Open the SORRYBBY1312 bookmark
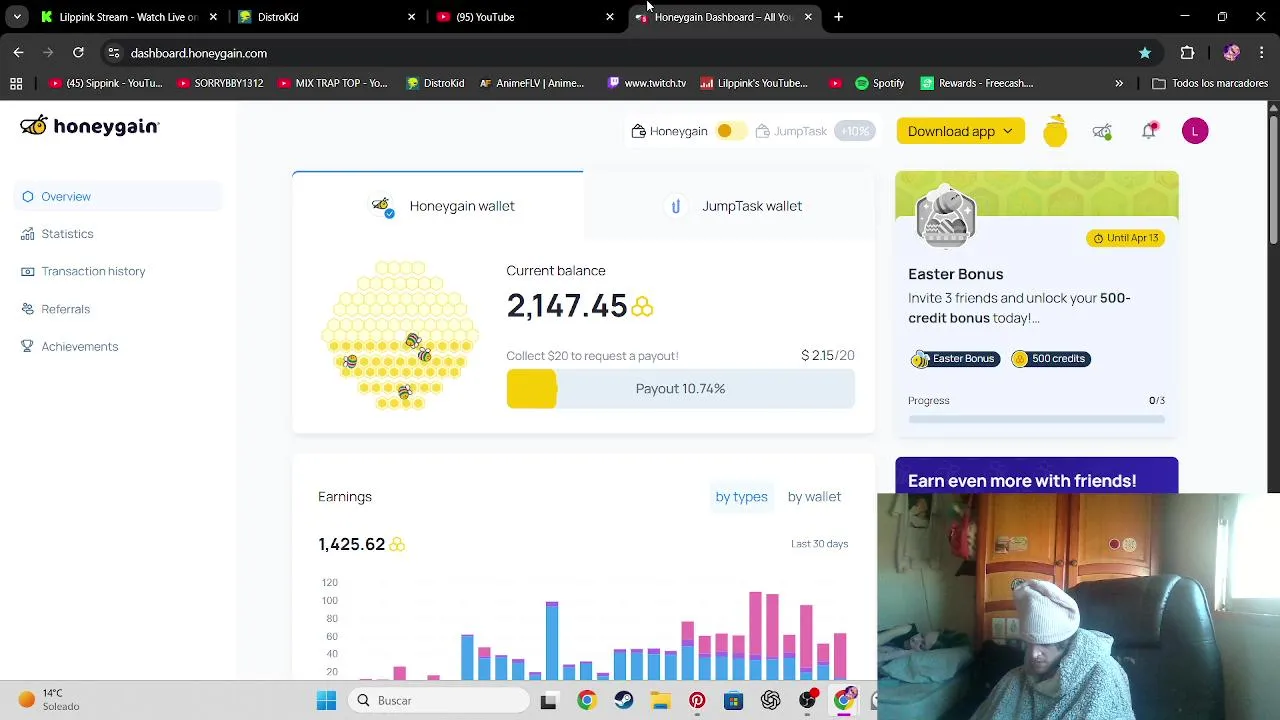The height and width of the screenshot is (720, 1280). 220,83
